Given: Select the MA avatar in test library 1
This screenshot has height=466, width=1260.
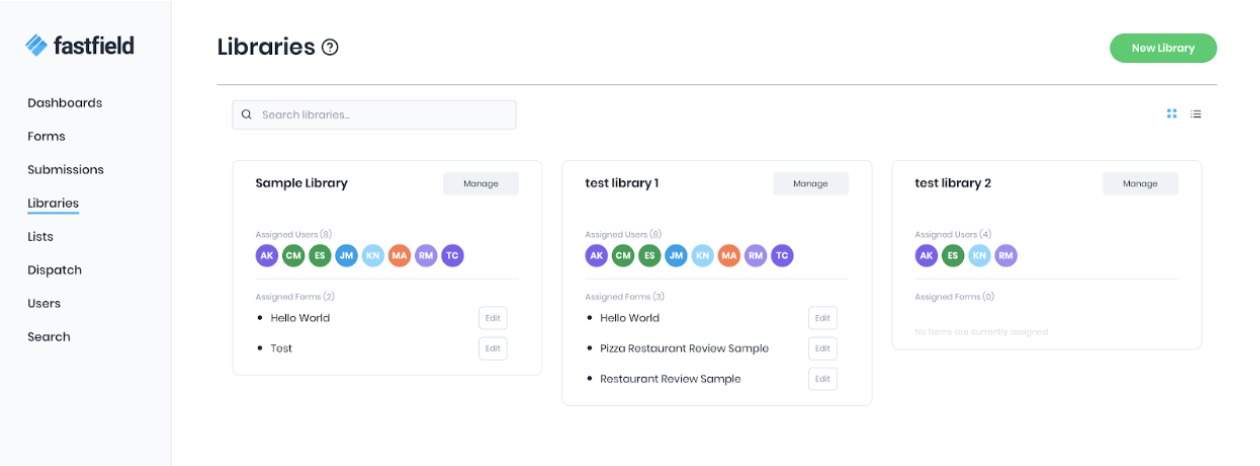Looking at the screenshot, I should pos(729,256).
